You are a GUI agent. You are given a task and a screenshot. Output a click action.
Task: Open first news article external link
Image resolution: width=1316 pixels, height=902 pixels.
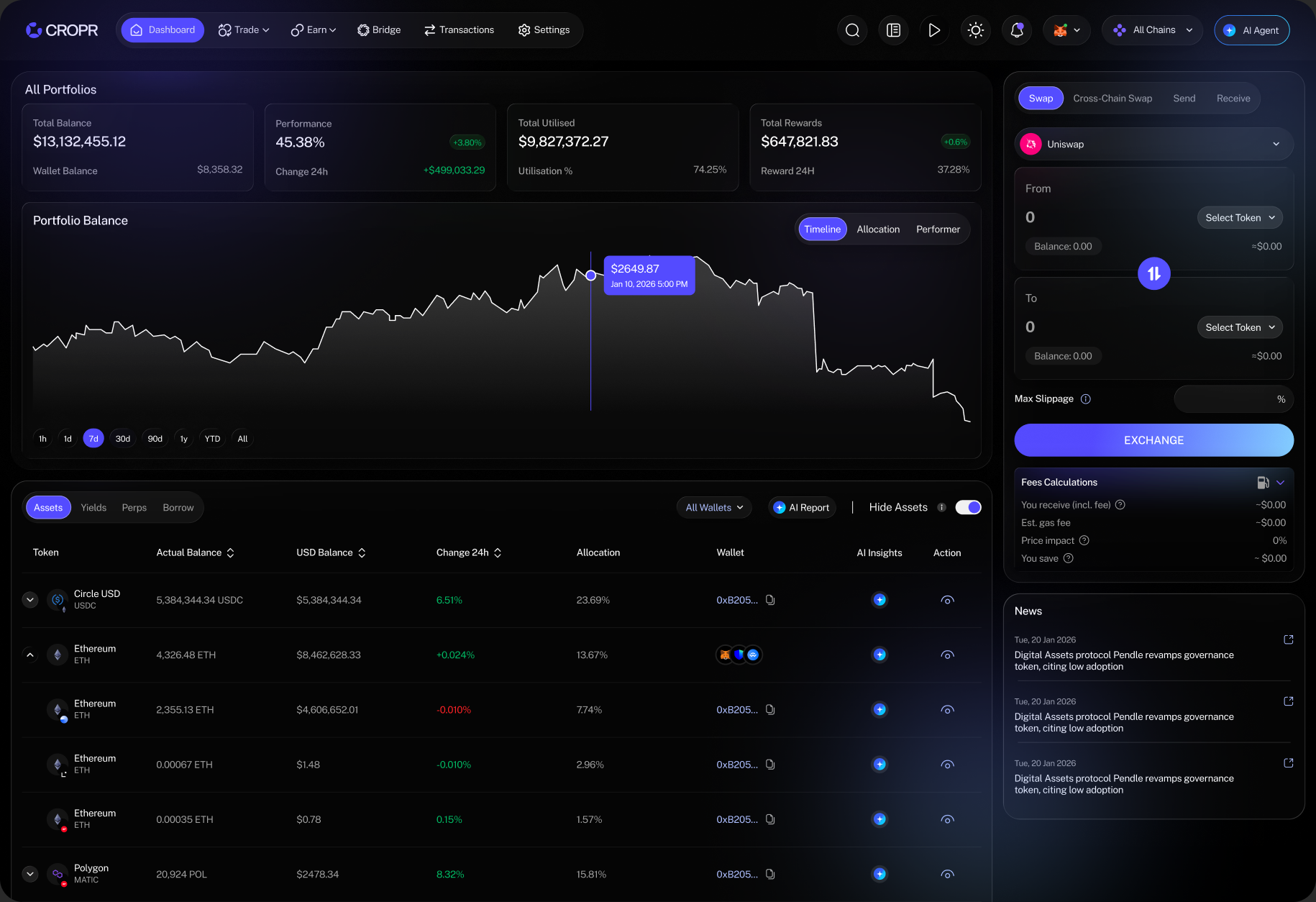pyautogui.click(x=1289, y=639)
